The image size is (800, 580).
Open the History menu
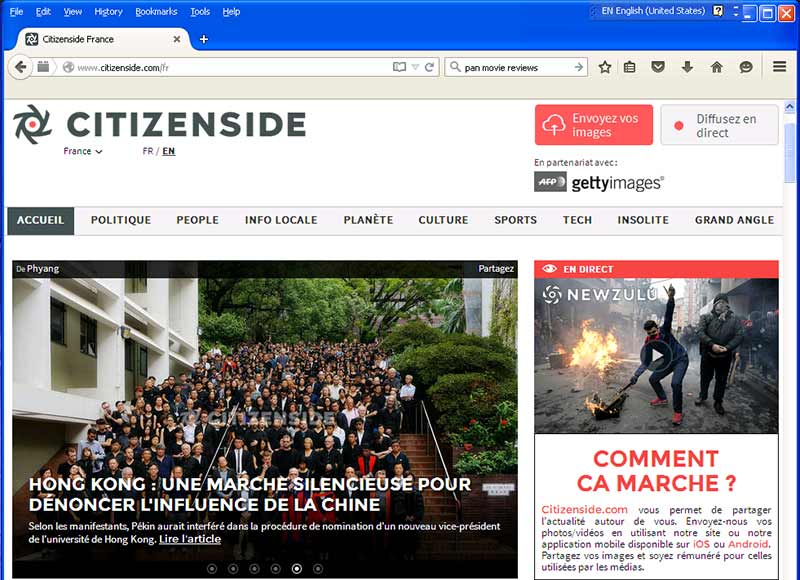click(108, 11)
